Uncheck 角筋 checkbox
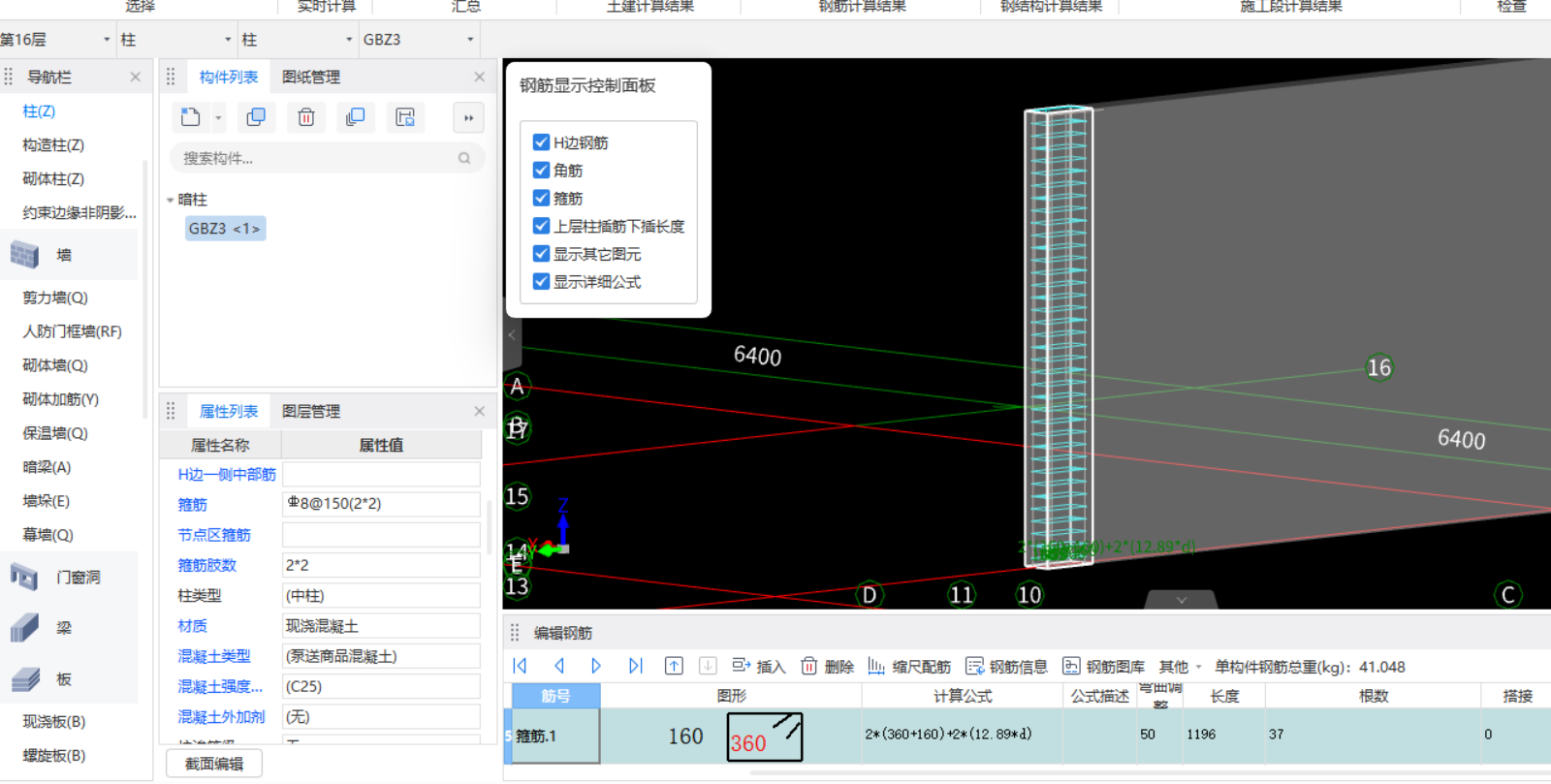Screen dimensions: 1551x784 pyautogui.click(x=542, y=171)
